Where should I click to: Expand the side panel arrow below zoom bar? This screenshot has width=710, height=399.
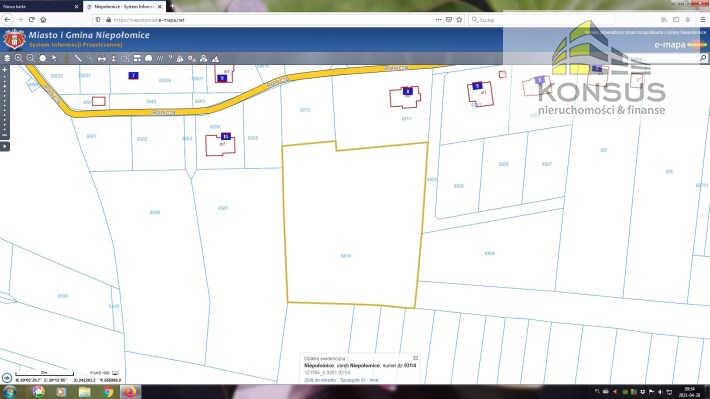click(x=5, y=146)
